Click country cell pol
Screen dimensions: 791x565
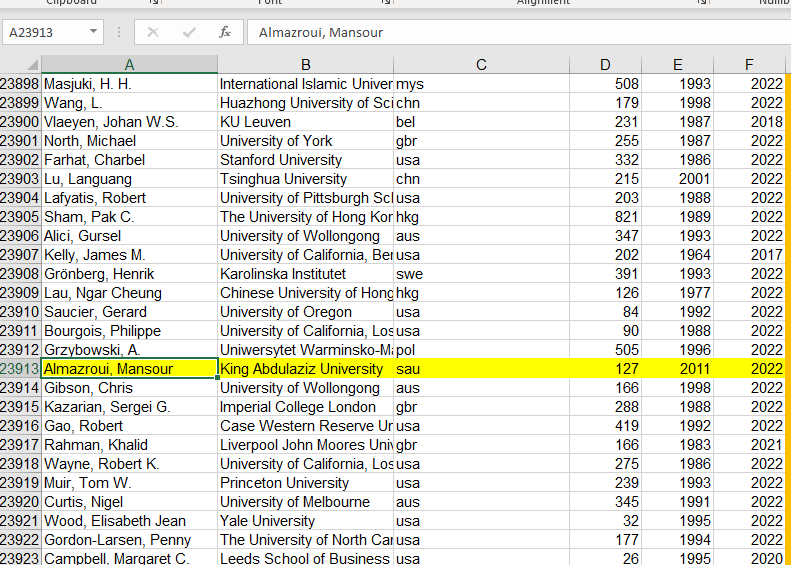coord(481,350)
